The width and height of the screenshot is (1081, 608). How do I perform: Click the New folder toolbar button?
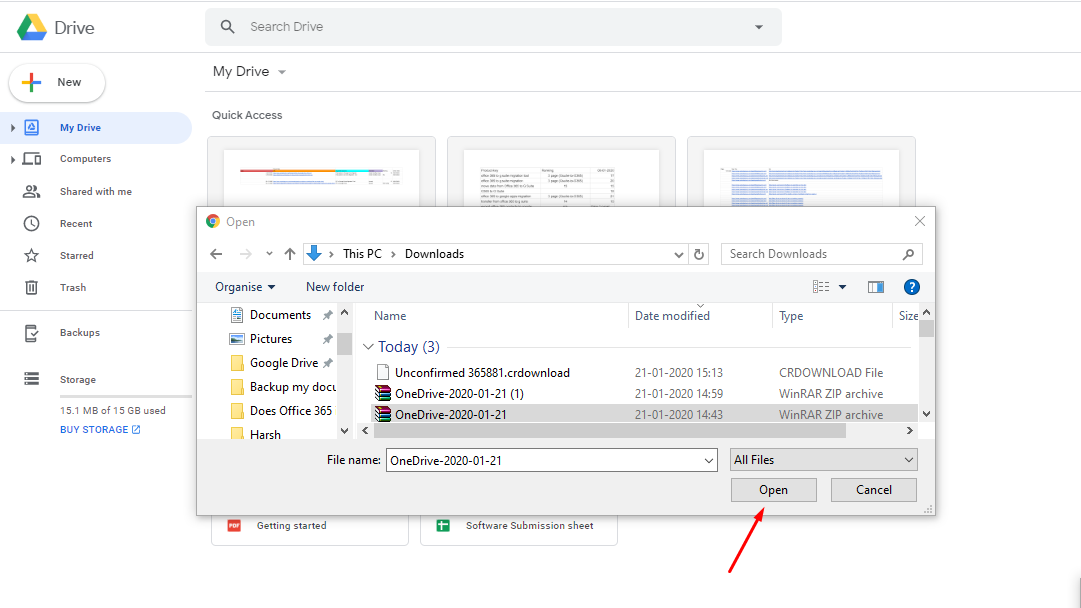coord(335,287)
